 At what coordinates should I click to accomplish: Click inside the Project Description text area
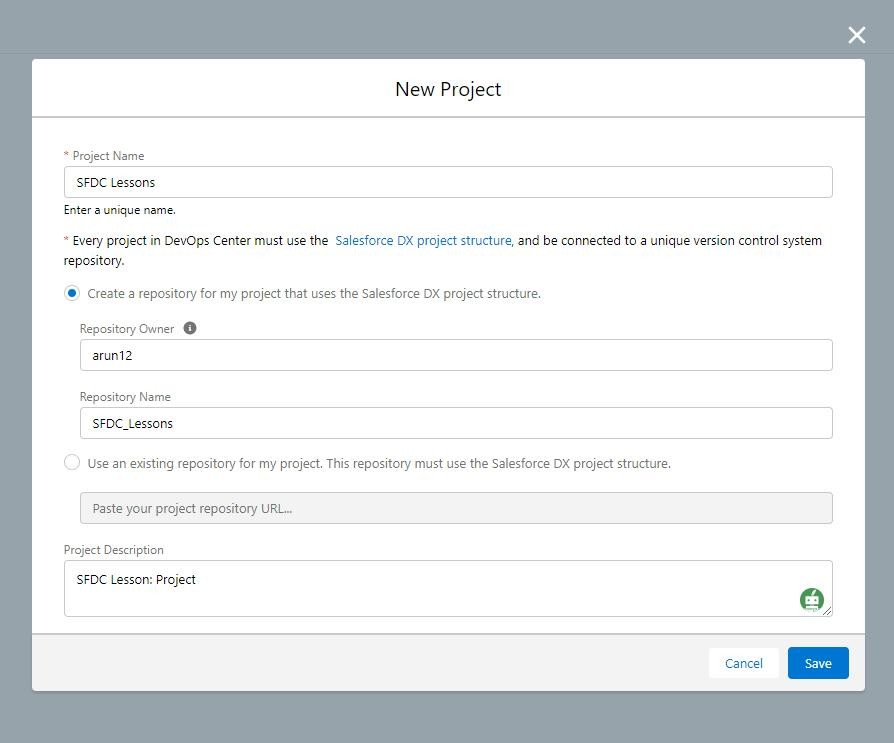click(448, 588)
